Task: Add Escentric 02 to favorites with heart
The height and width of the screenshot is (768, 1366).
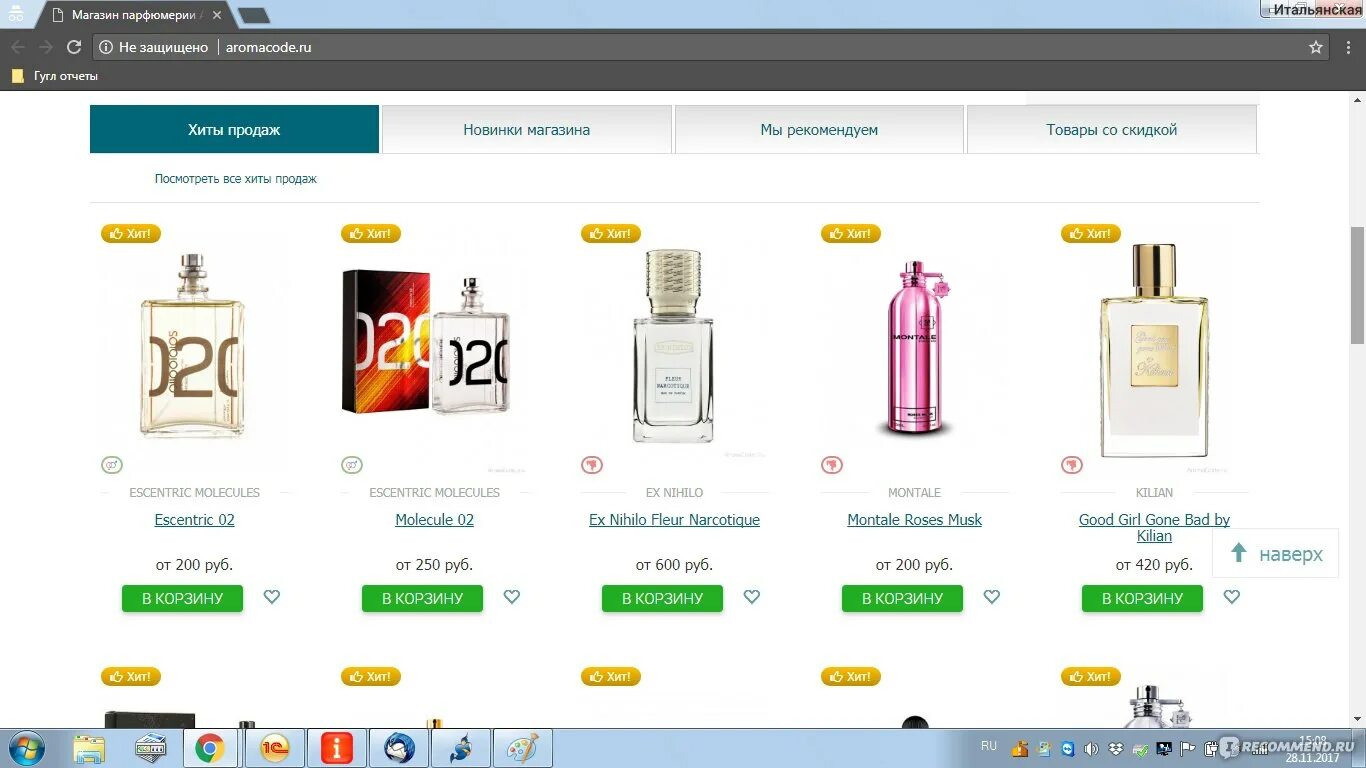Action: pyautogui.click(x=272, y=597)
